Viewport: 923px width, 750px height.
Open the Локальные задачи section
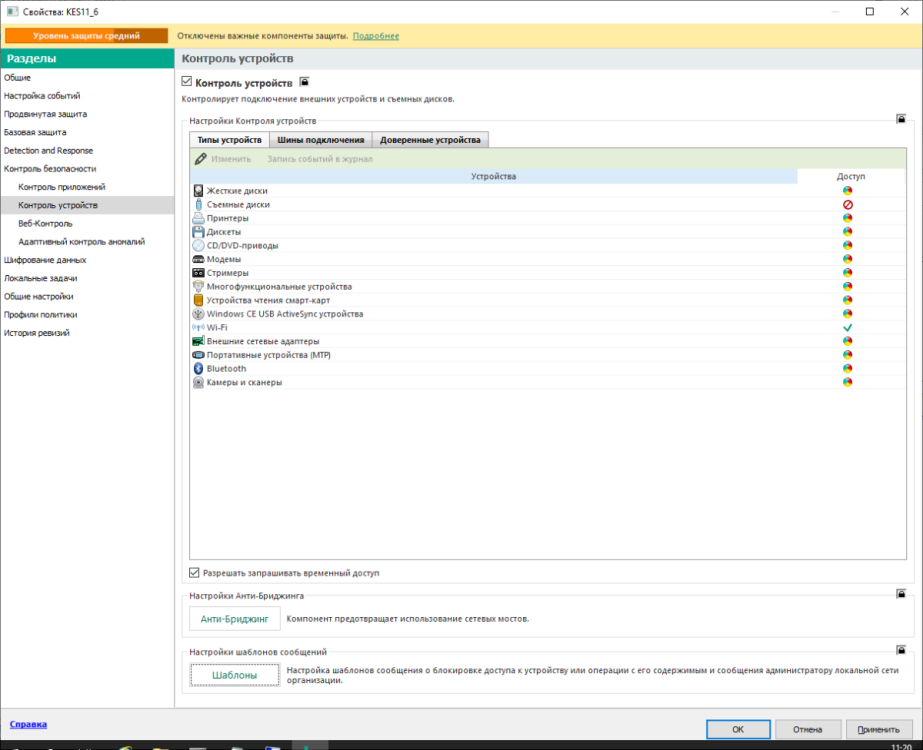tap(41, 278)
